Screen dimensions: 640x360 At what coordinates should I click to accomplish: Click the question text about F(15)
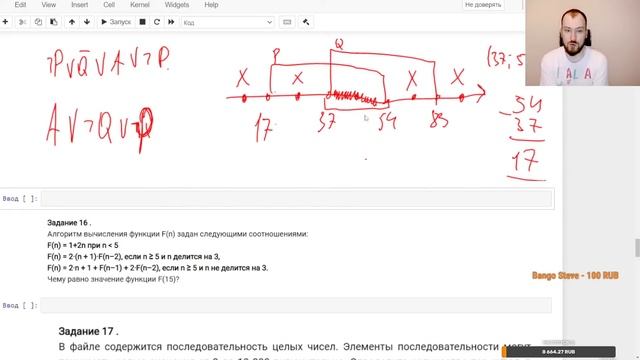tap(113, 279)
